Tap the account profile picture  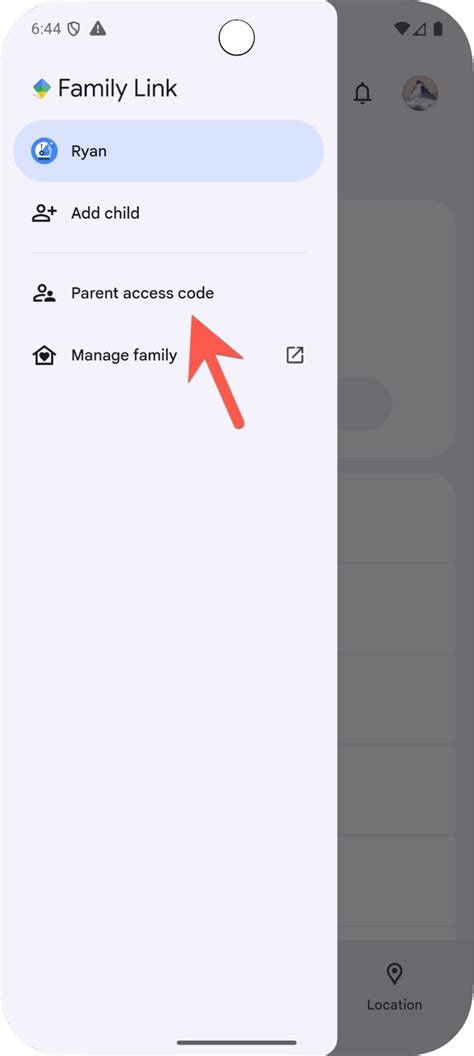[x=420, y=93]
